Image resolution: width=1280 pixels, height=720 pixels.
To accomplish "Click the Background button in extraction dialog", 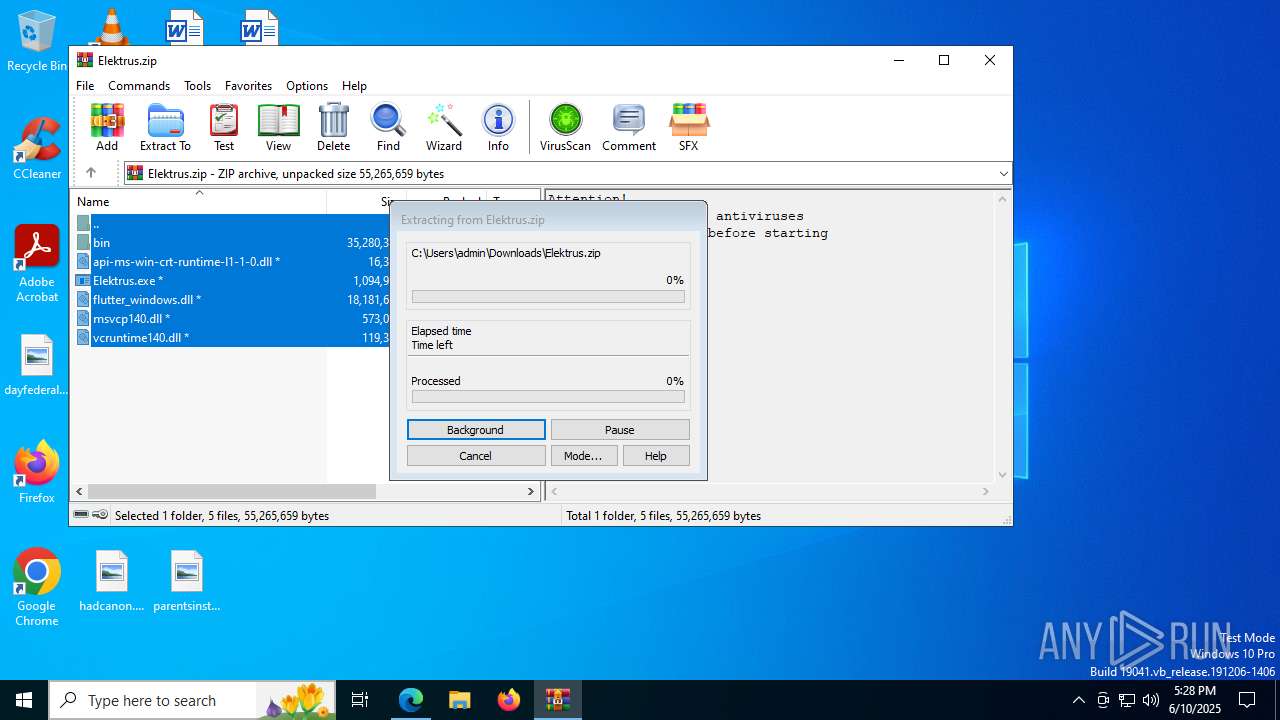I will pos(476,430).
